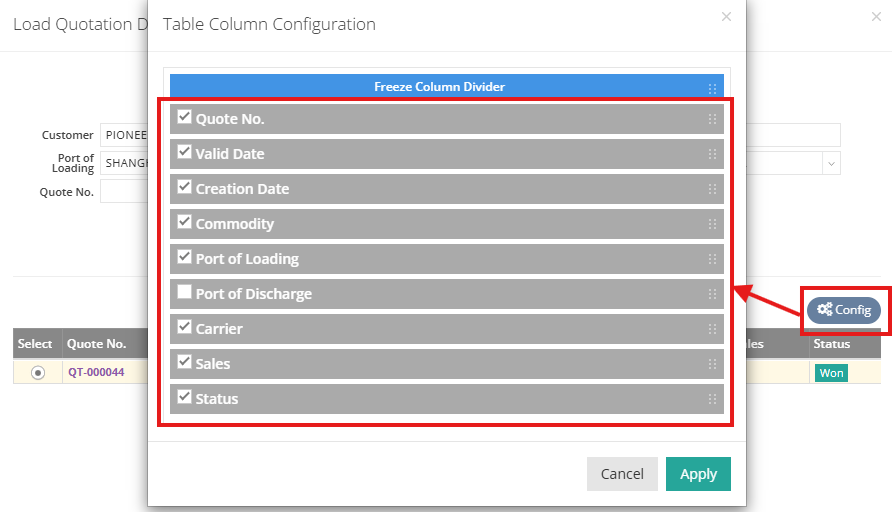Viewport: 893px width, 512px height.
Task: Enable the Port of Discharge checkbox
Action: (x=184, y=292)
